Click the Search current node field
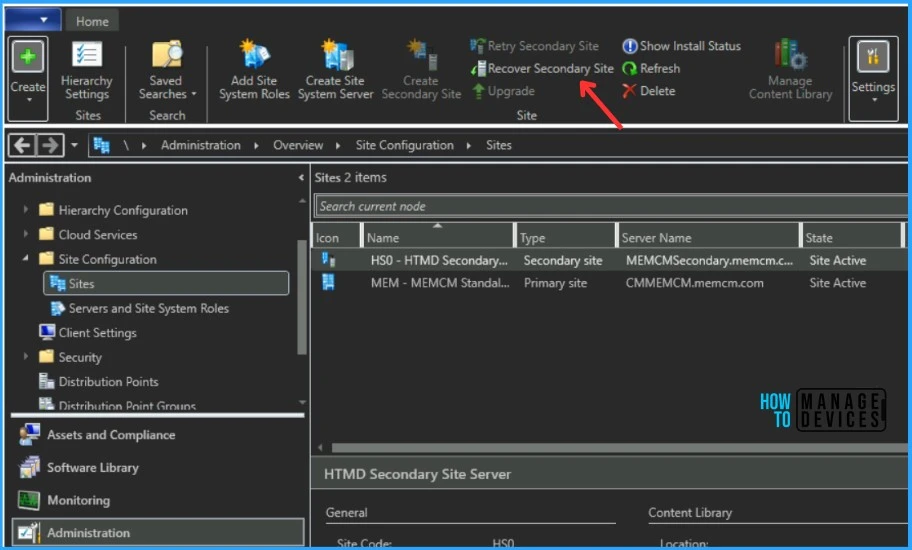 point(611,206)
